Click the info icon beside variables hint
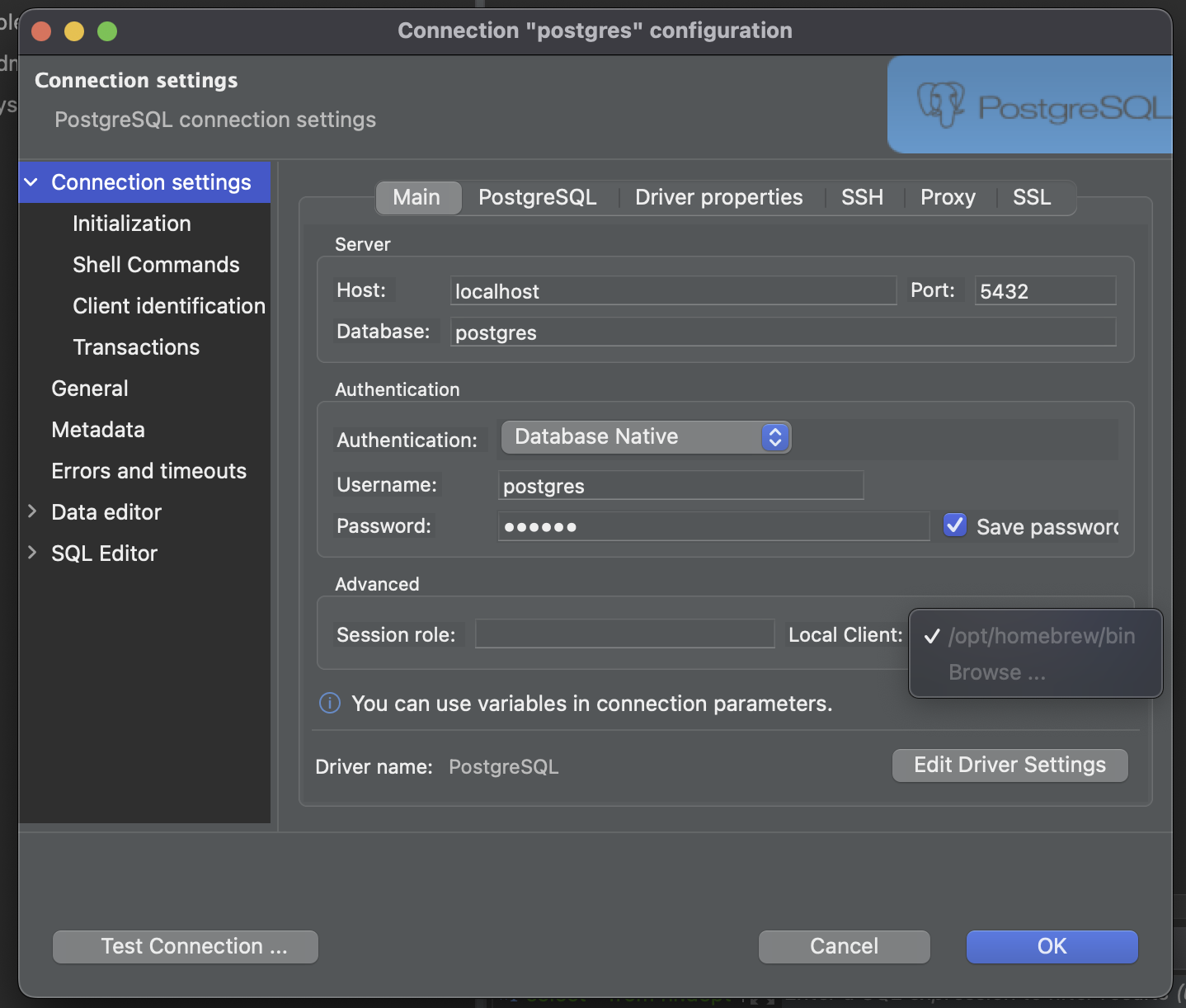The height and width of the screenshot is (1008, 1186). [330, 703]
